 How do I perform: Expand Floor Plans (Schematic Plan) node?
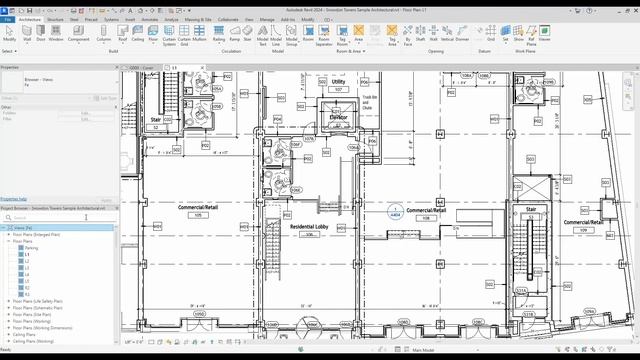pos(9,308)
